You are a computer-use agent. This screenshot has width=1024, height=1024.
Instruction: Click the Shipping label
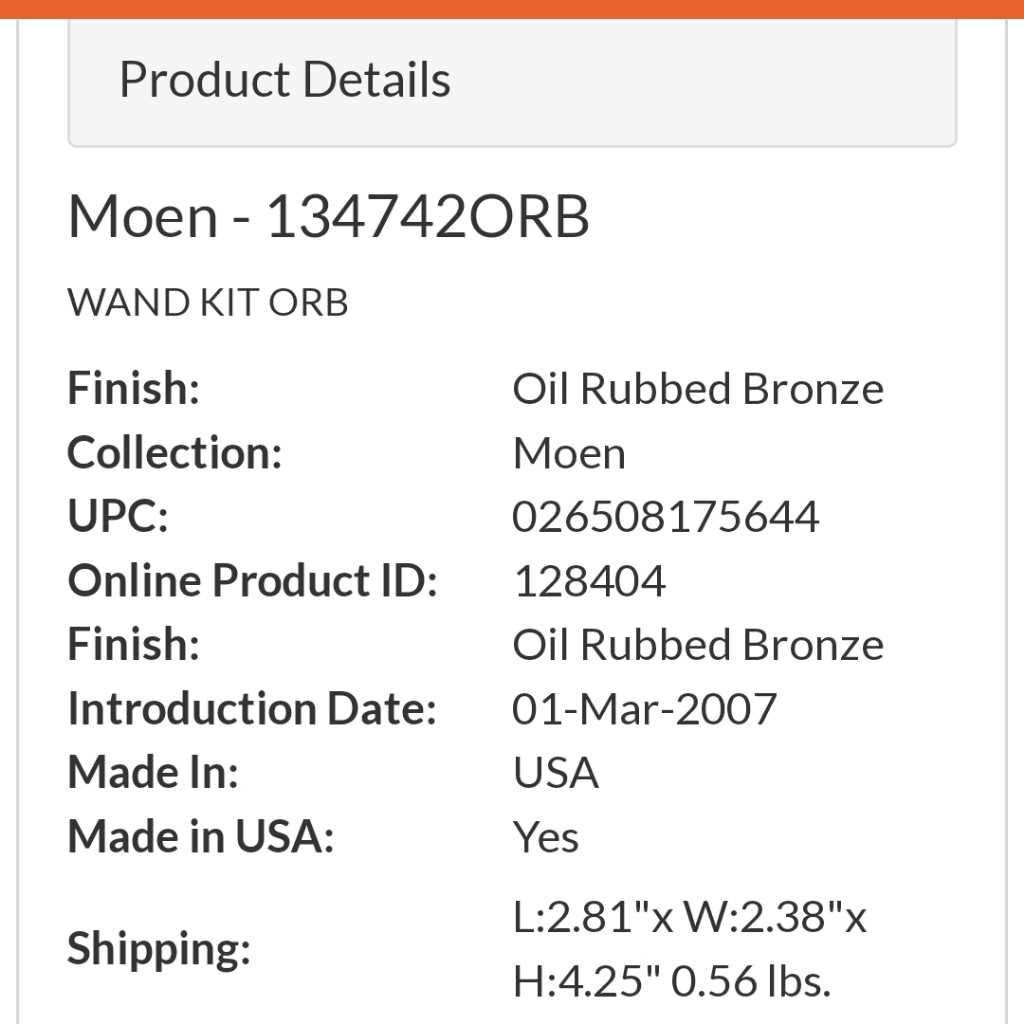pyautogui.click(x=158, y=949)
